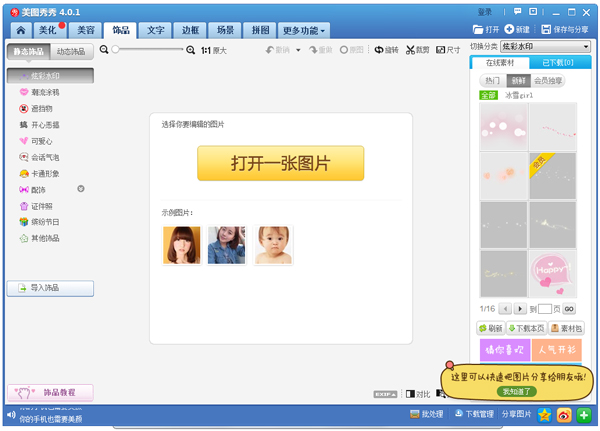Select the 热门 popular filter
Viewport: 600px width, 431px height.
[x=492, y=80]
